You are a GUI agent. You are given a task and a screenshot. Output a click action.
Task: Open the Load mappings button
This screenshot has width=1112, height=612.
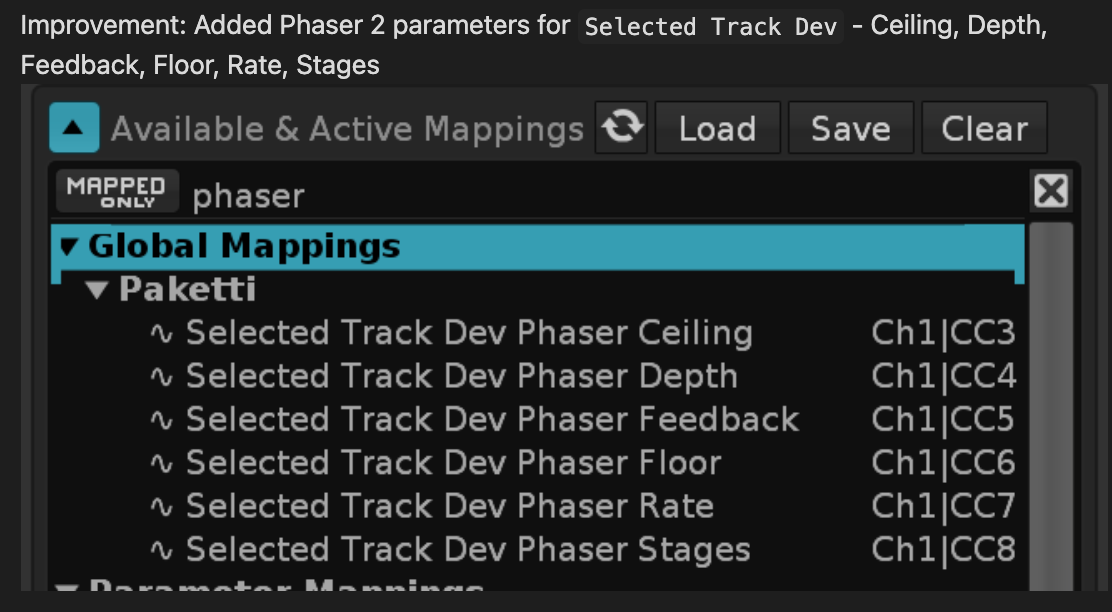pyautogui.click(x=718, y=128)
